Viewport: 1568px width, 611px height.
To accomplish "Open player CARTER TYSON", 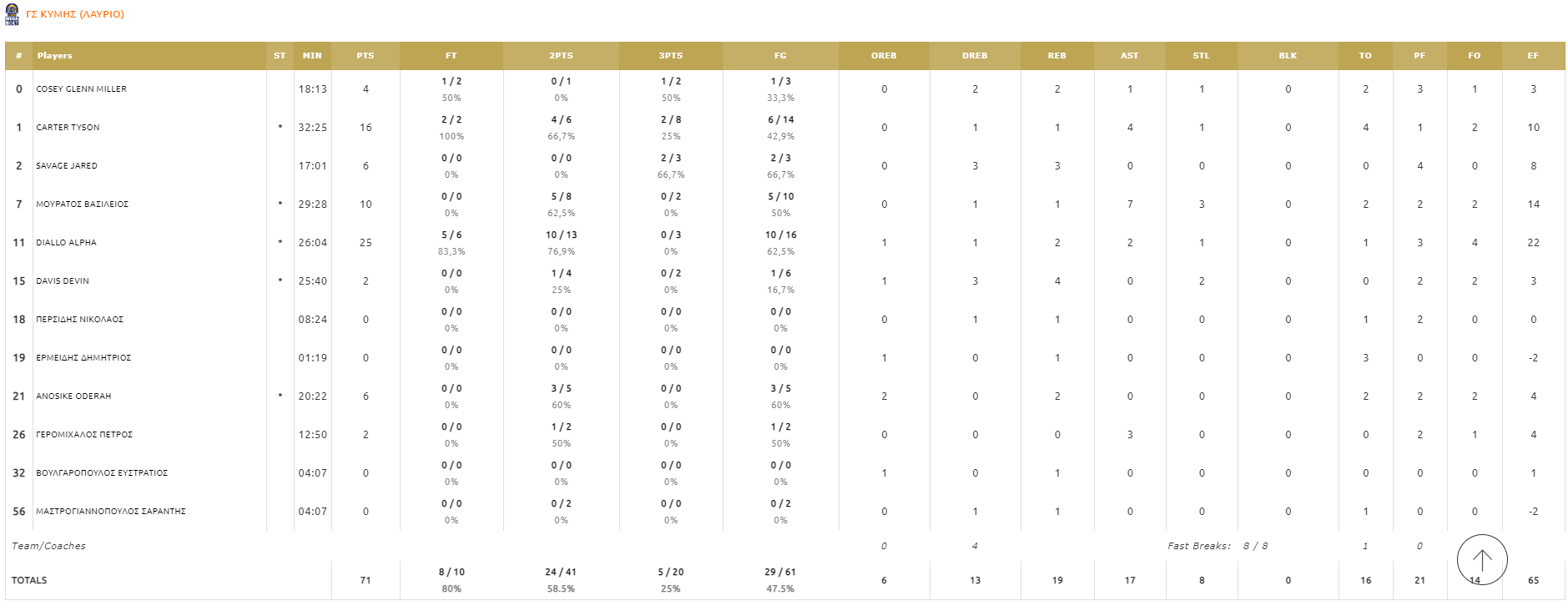I will (68, 128).
